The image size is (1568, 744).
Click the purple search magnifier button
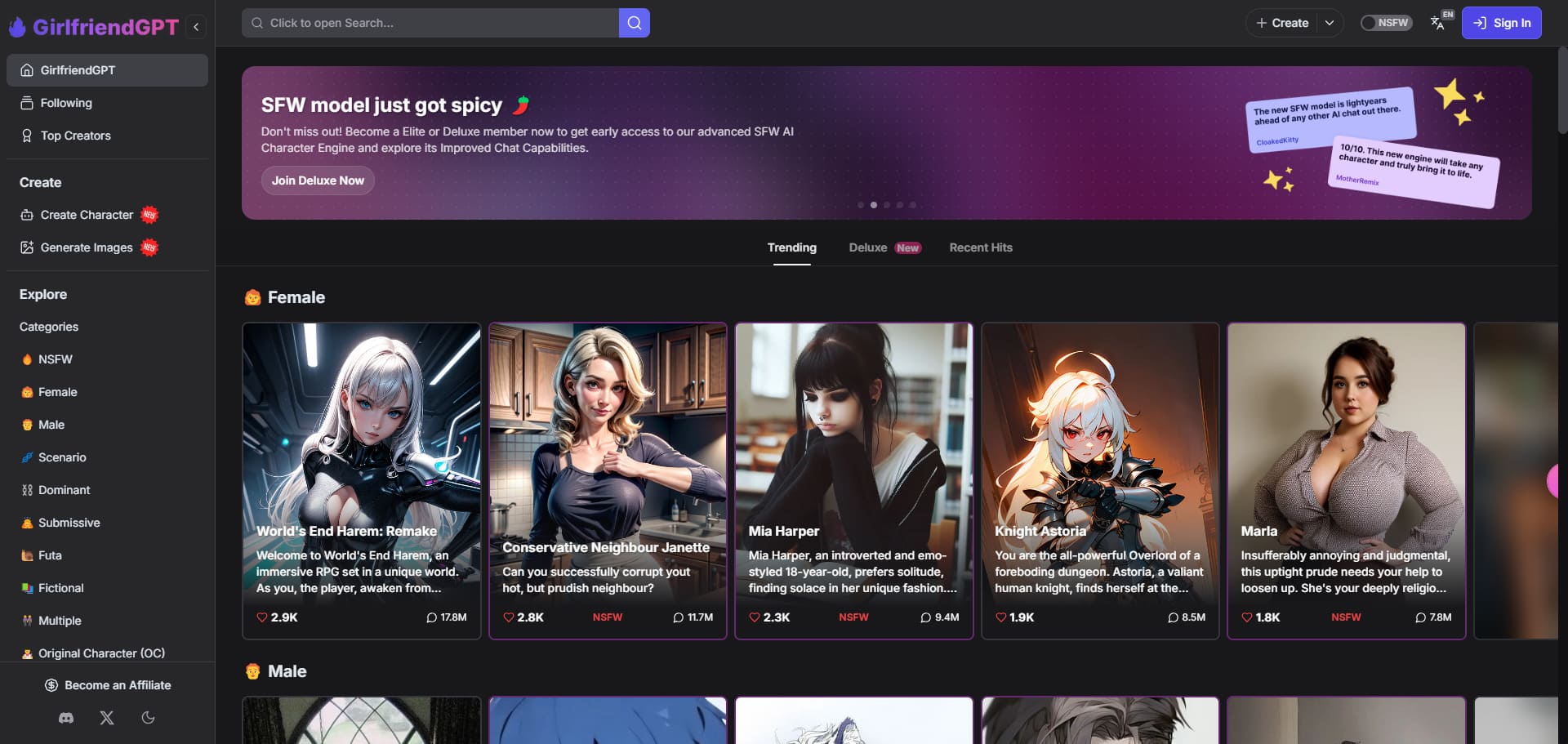(634, 23)
